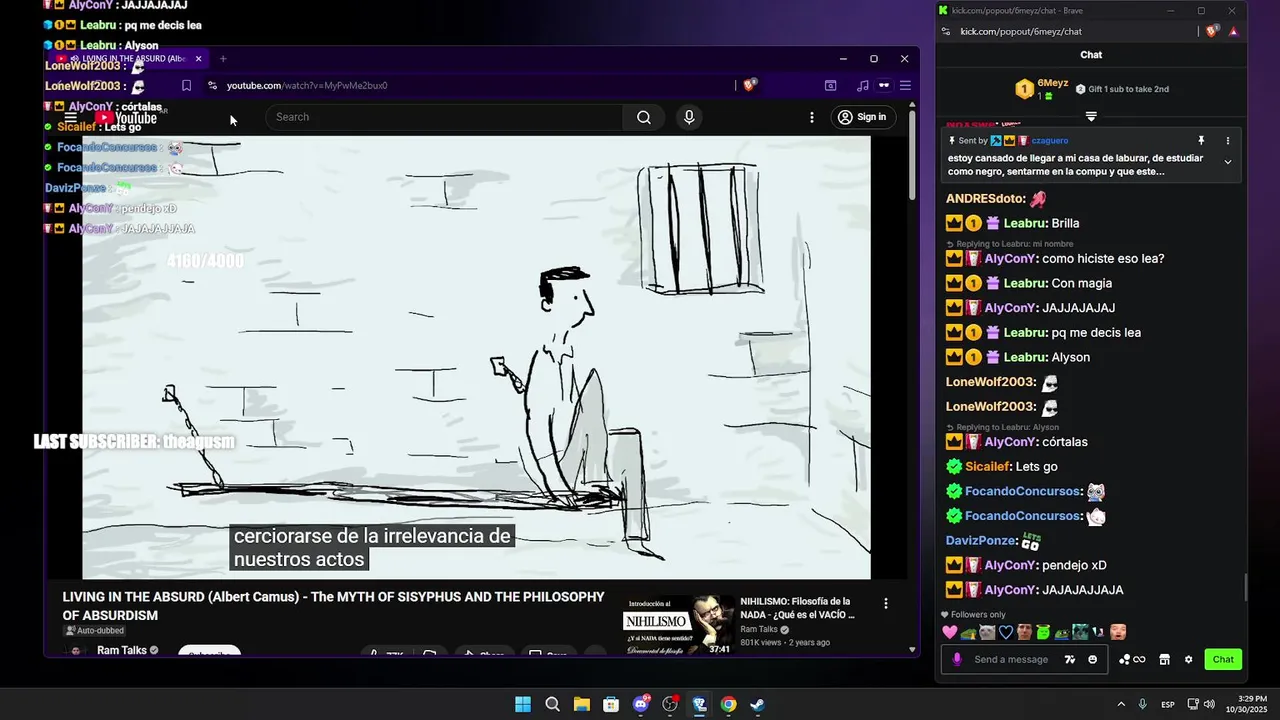
Task: Click the pink microphone icon in chat input
Action: (957, 659)
